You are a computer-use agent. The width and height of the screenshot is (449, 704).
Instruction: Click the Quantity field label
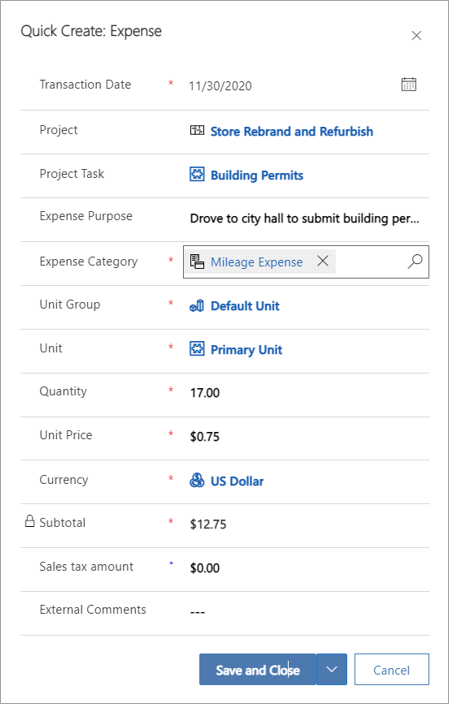63,391
